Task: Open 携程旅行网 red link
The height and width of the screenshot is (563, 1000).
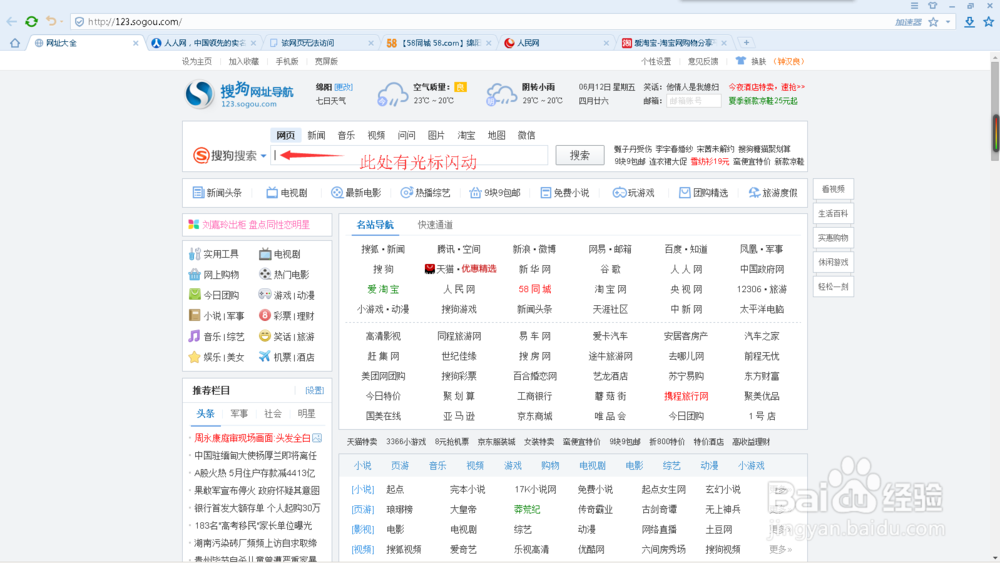Action: point(686,396)
